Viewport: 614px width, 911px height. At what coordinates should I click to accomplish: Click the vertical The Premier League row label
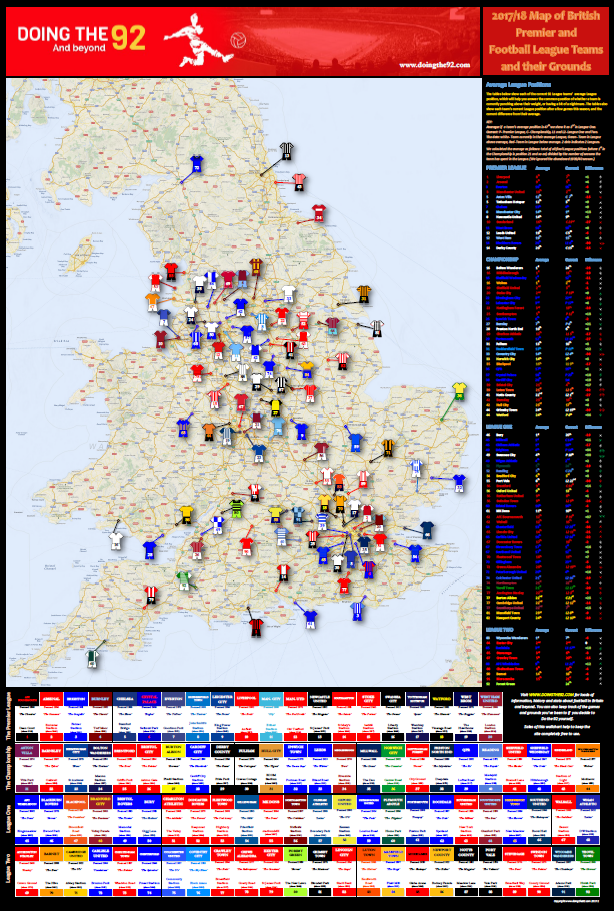9,715
